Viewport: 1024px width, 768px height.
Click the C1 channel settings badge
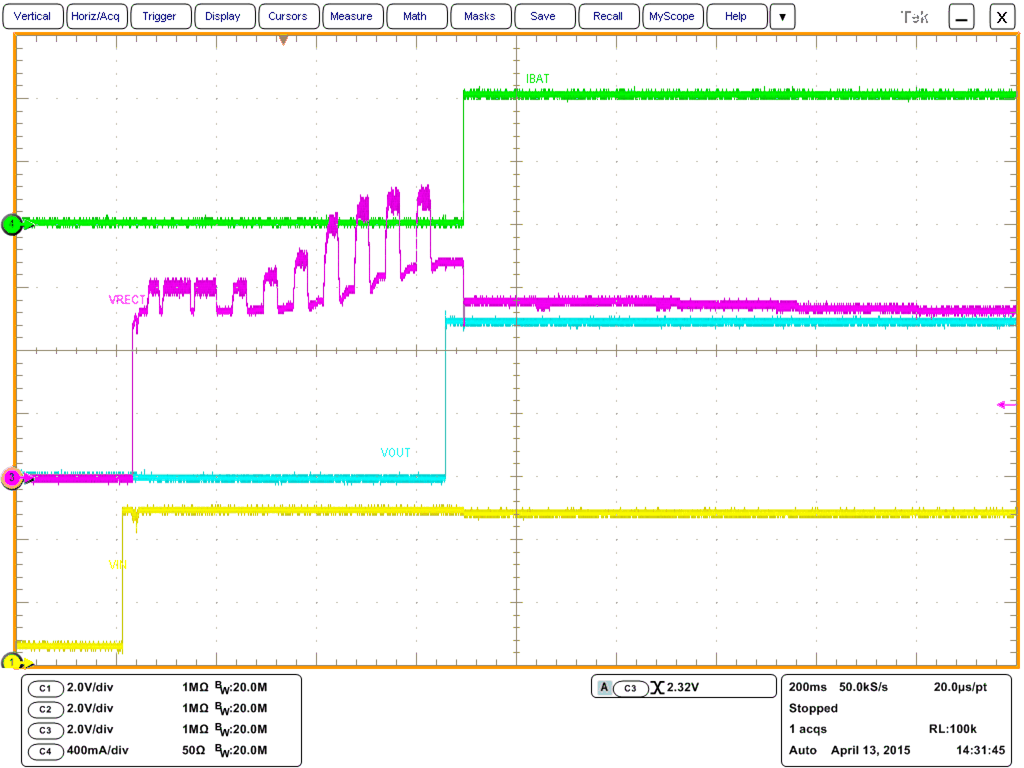tap(45, 687)
